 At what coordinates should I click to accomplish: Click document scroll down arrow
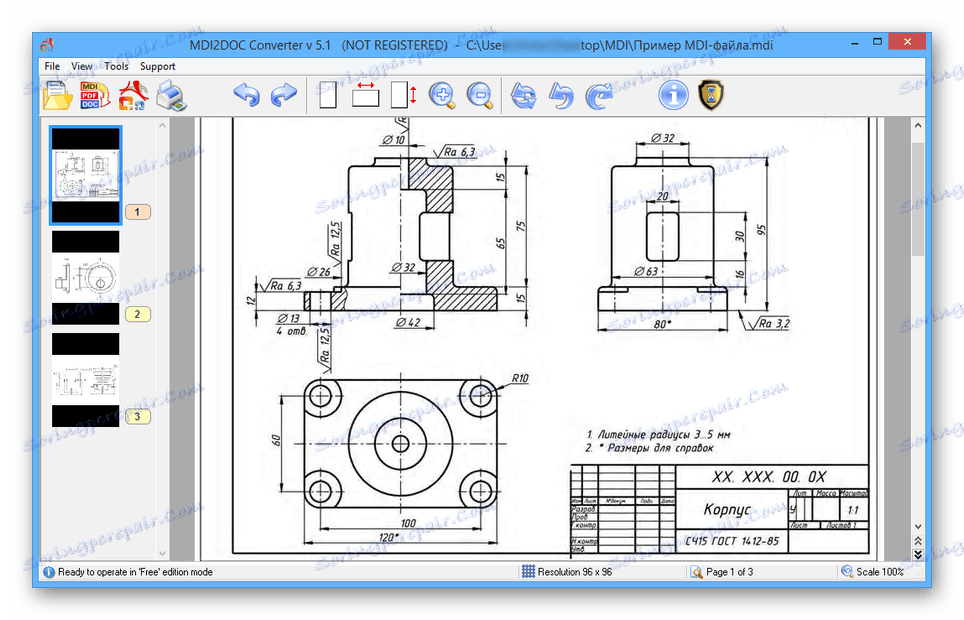[918, 527]
